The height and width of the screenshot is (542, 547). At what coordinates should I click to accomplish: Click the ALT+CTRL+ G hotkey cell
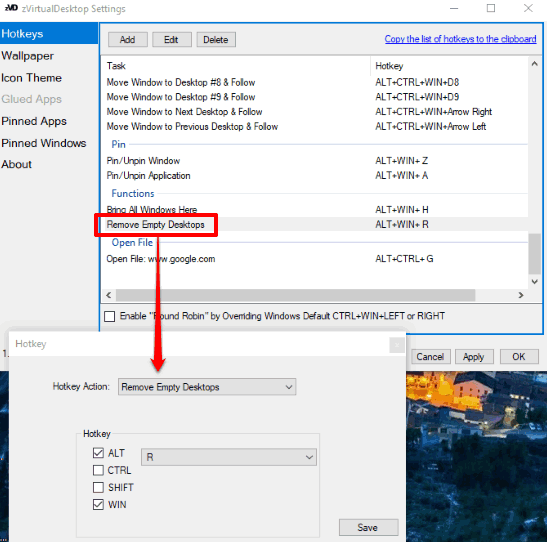(404, 259)
